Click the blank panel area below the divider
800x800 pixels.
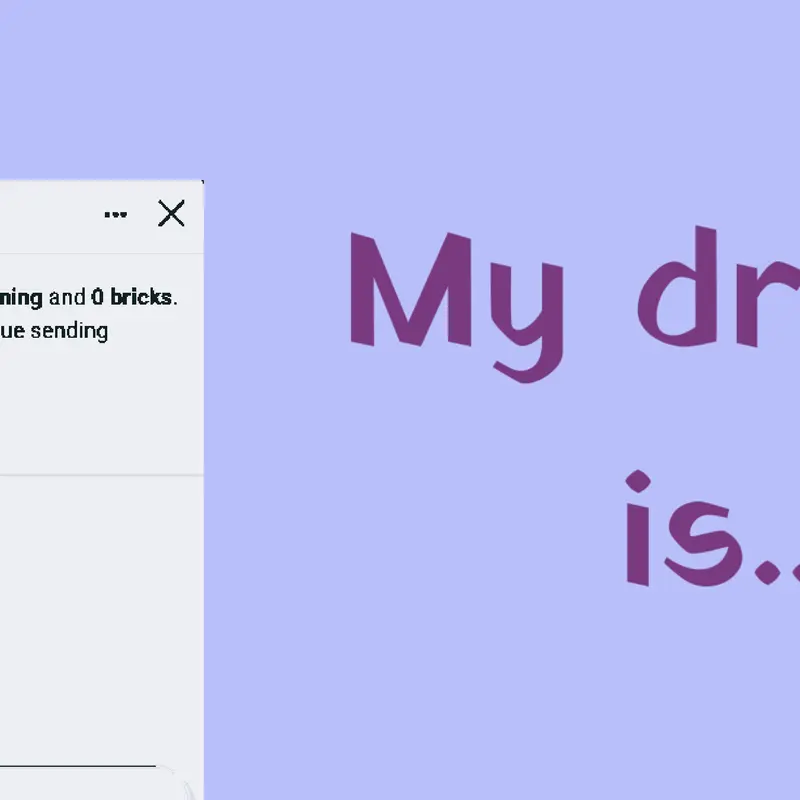[102, 612]
